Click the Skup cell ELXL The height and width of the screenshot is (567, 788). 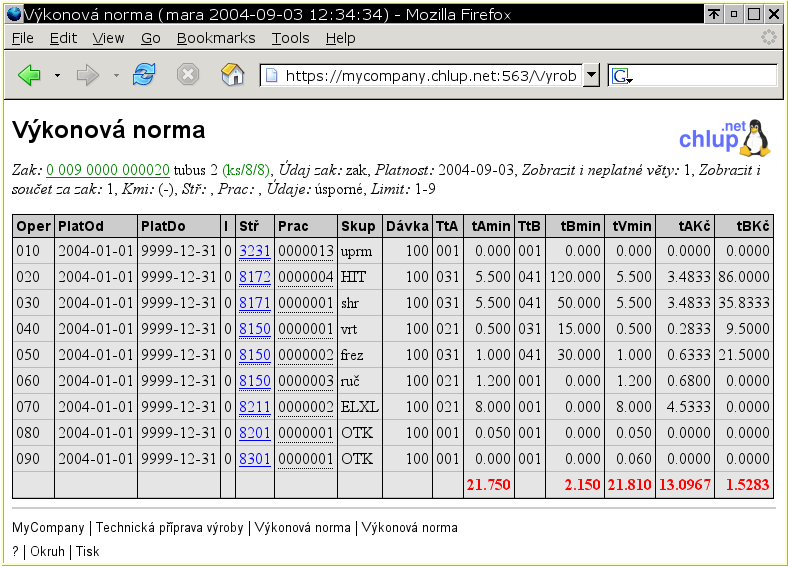(359, 407)
